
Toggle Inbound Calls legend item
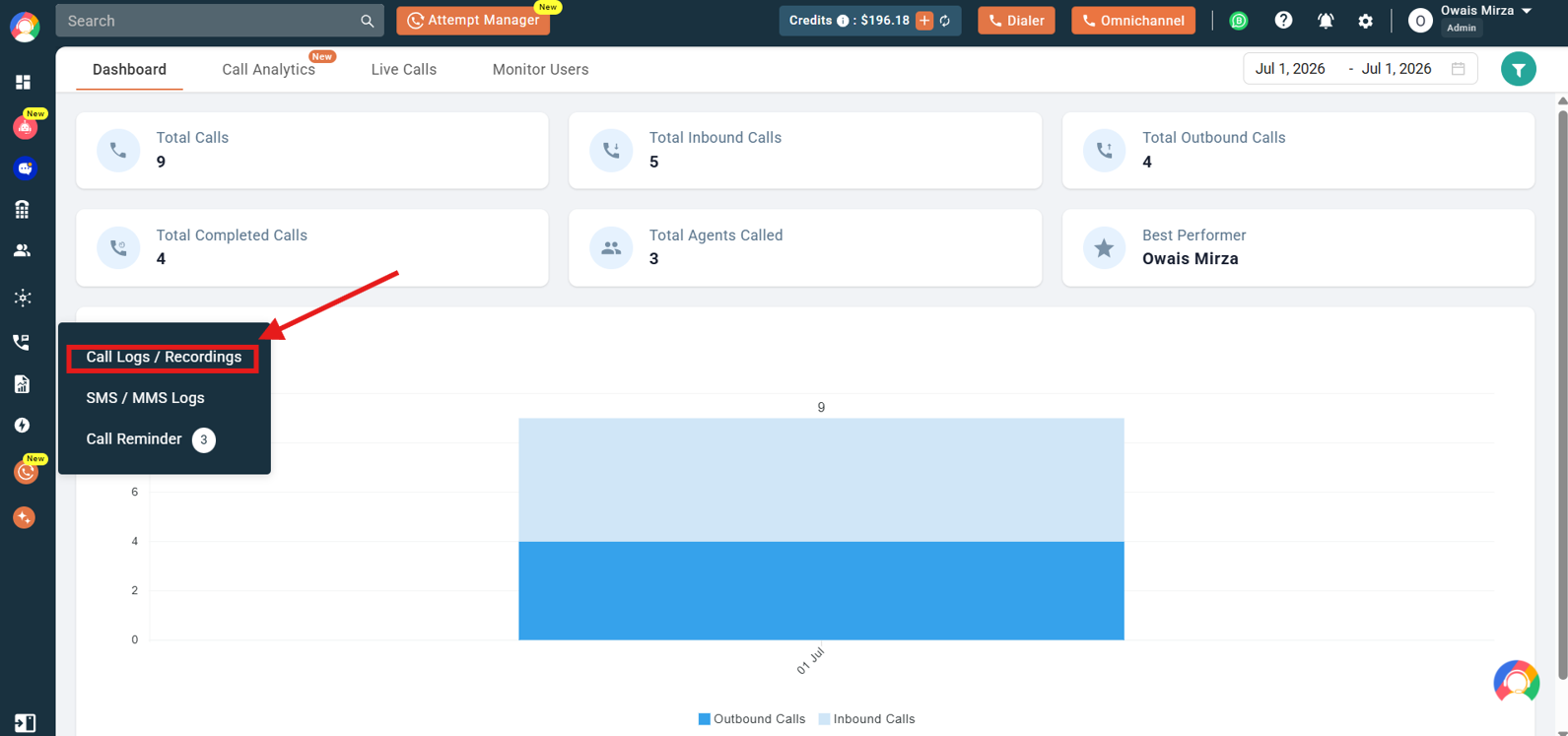(x=866, y=719)
